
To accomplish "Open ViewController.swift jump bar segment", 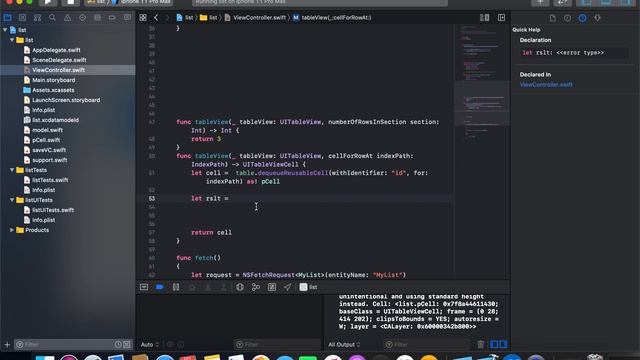I will click(x=255, y=18).
